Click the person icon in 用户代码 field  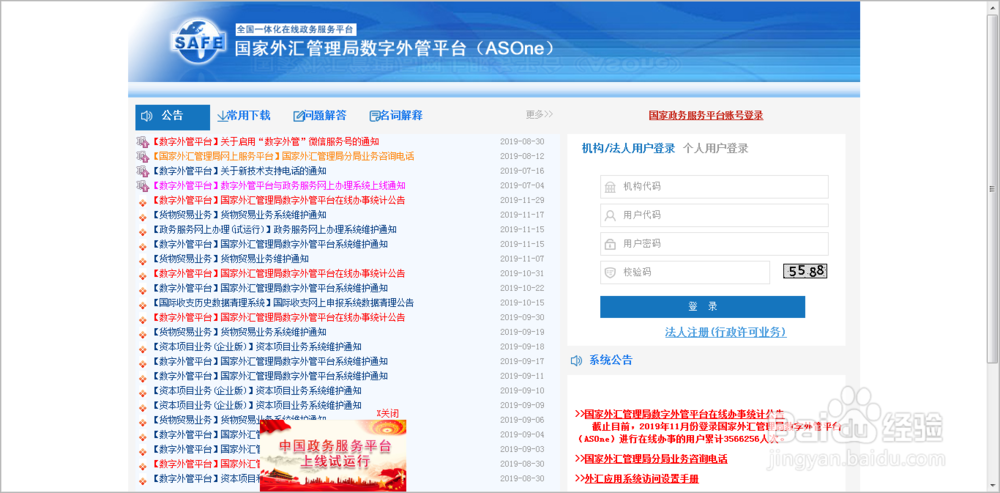pos(610,216)
